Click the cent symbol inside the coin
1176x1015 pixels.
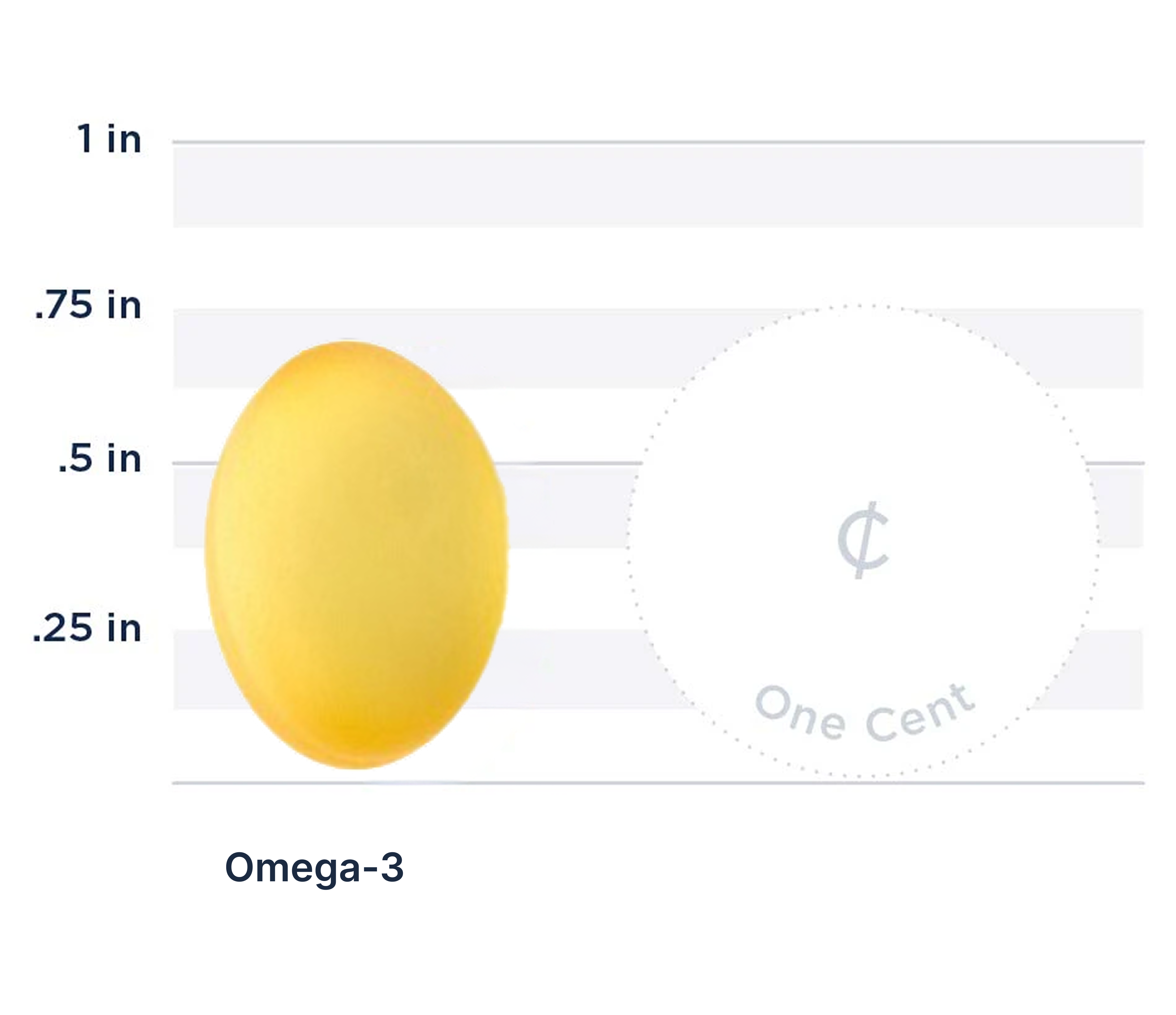point(863,540)
